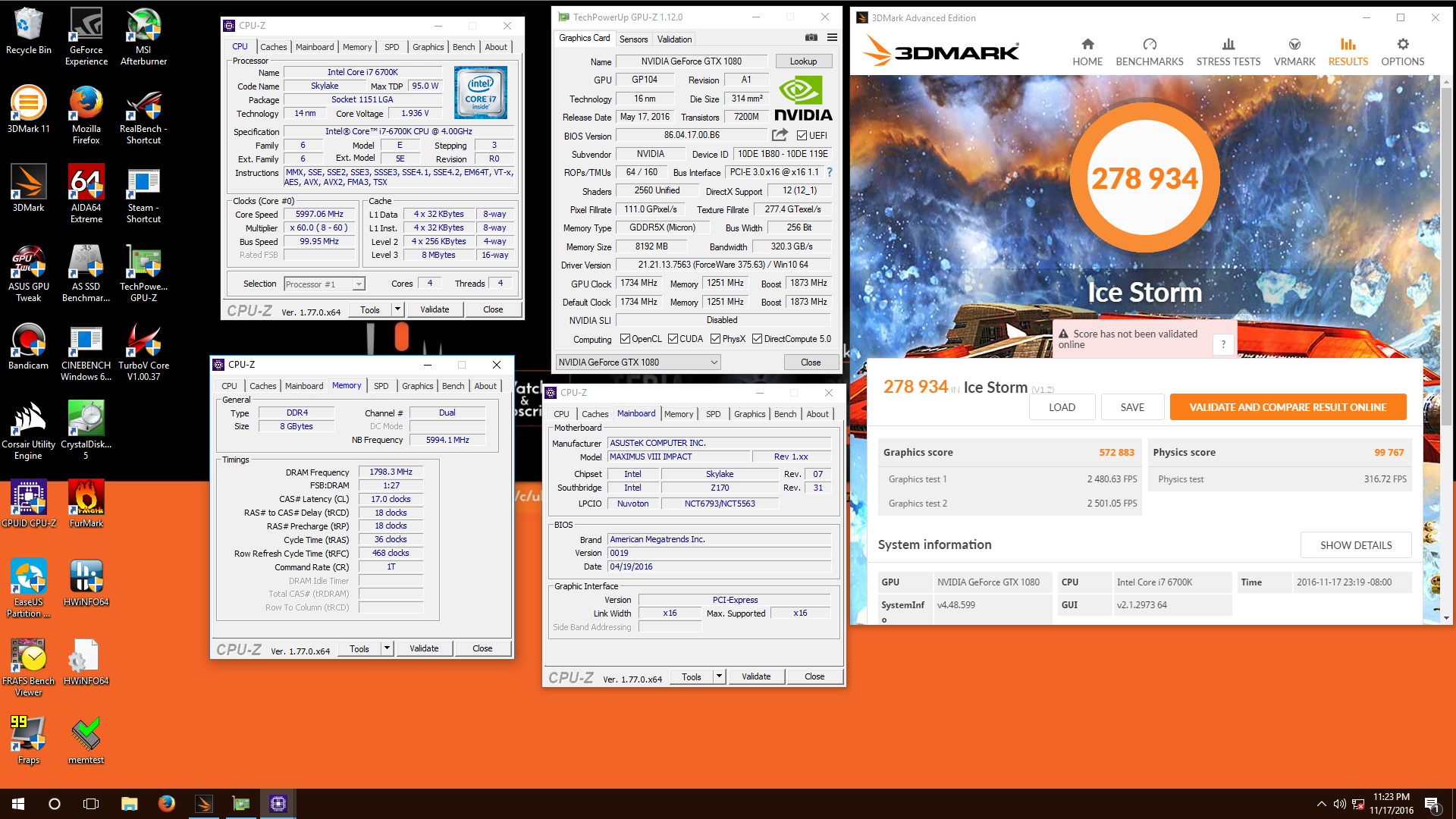
Task: Toggle the UEFI checkbox in GPU-Z
Action: (802, 136)
